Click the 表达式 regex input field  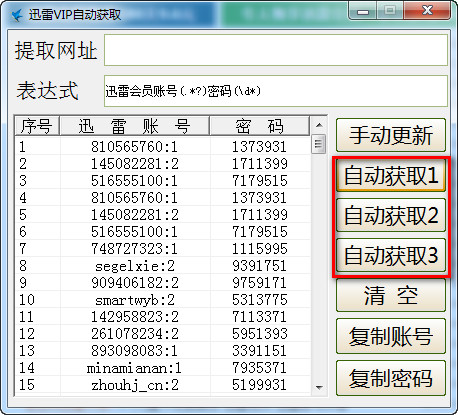[276, 91]
